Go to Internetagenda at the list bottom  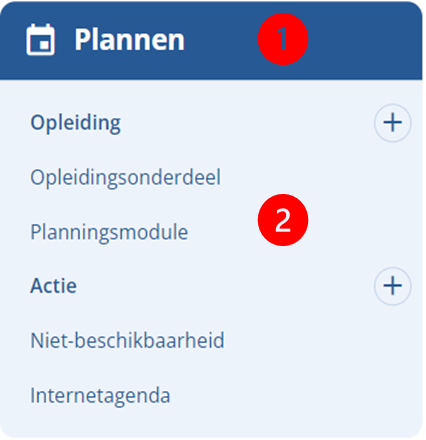click(100, 395)
